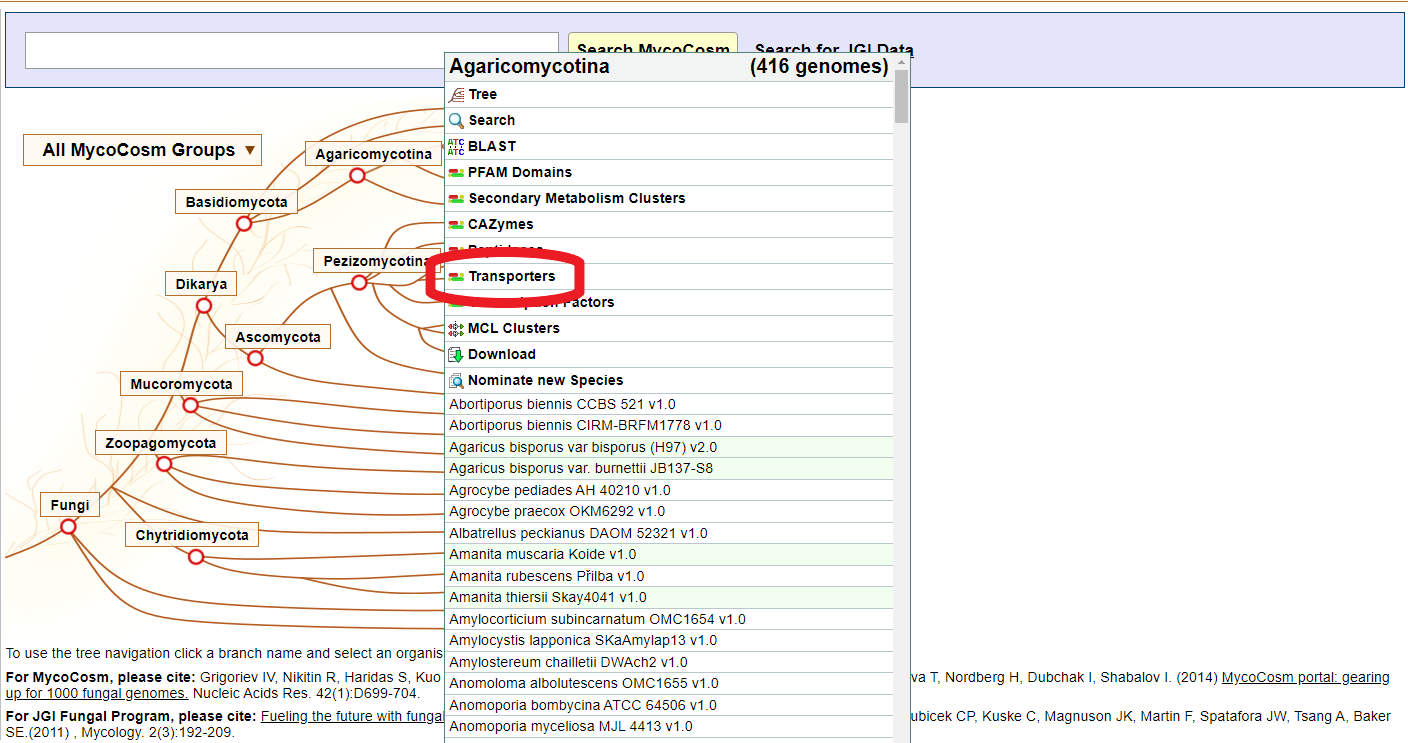Open Agrocybe praecox OKM6292 v1.0
1408x743 pixels.
[669, 511]
